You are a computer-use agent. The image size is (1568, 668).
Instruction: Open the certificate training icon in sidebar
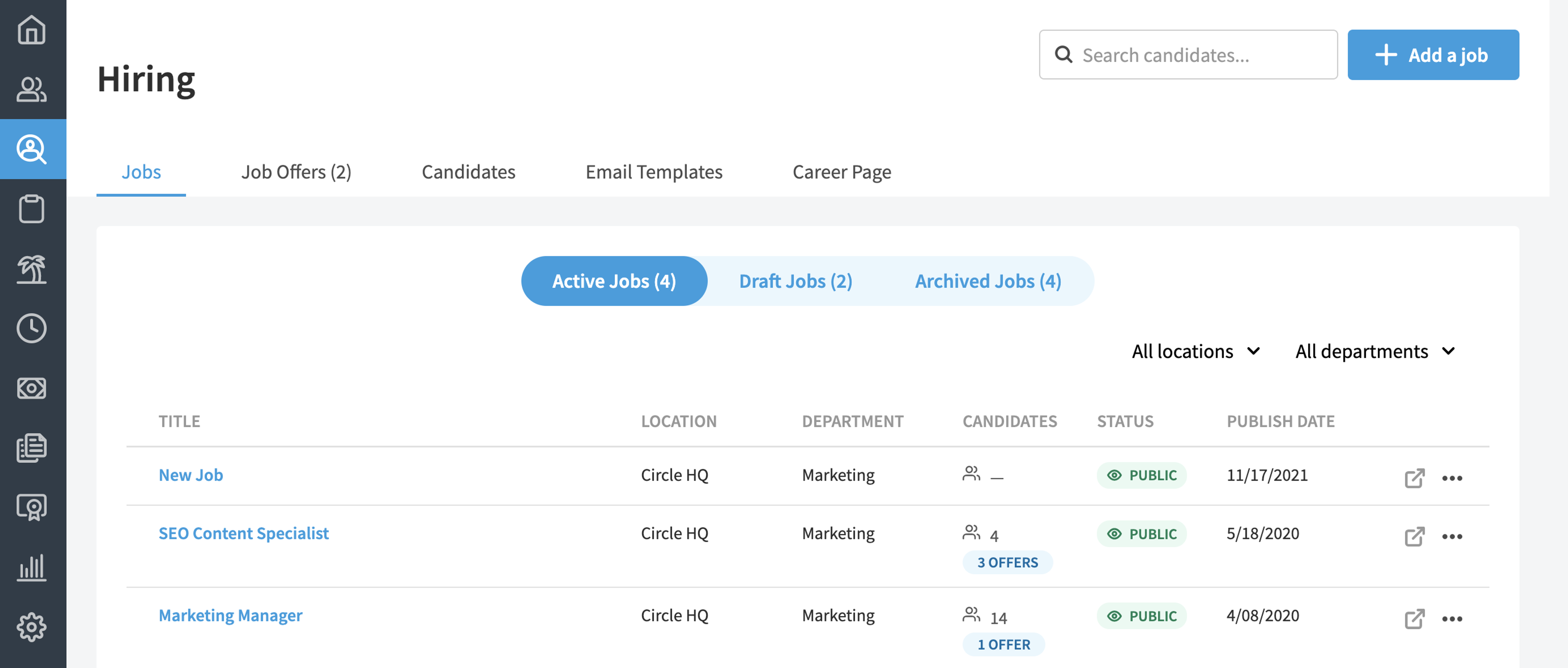pyautogui.click(x=32, y=507)
